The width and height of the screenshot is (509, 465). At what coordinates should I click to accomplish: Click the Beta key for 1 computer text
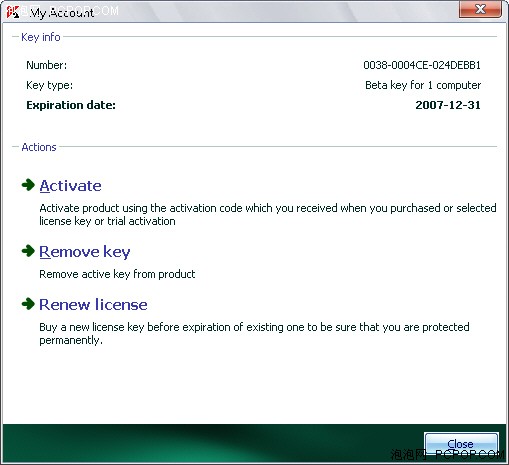click(423, 85)
